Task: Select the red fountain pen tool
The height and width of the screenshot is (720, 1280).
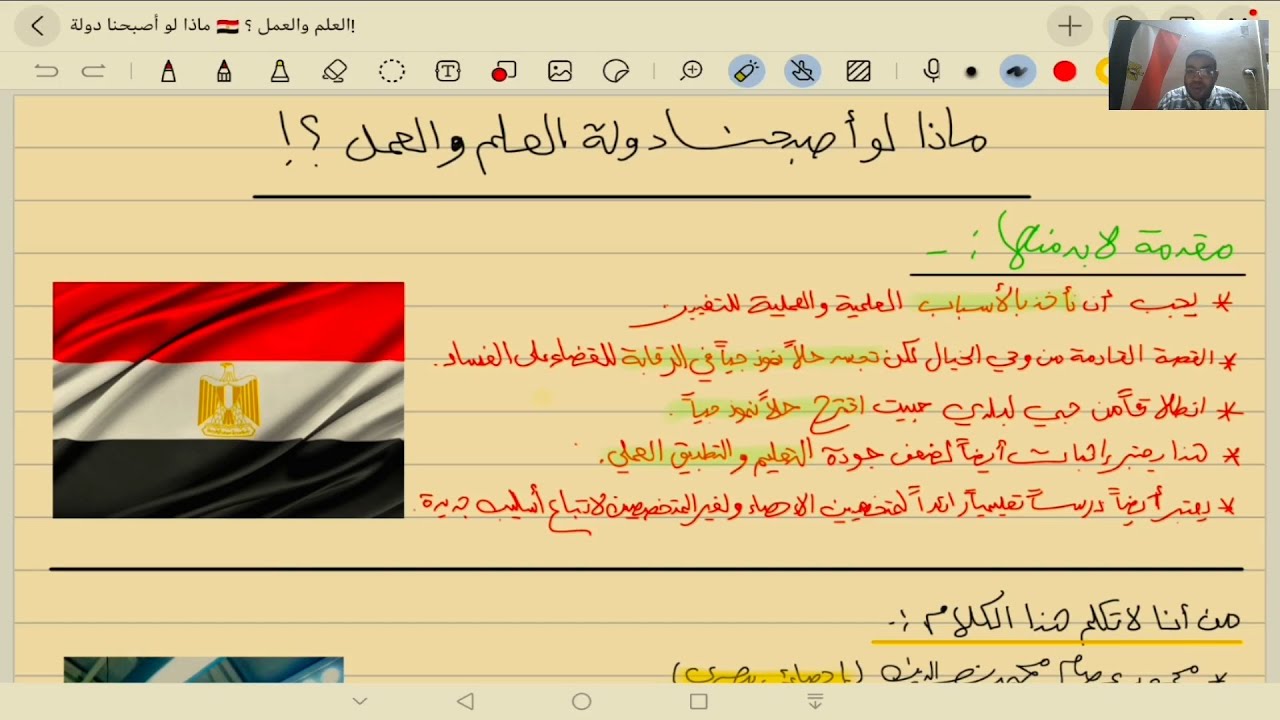Action: click(x=168, y=71)
